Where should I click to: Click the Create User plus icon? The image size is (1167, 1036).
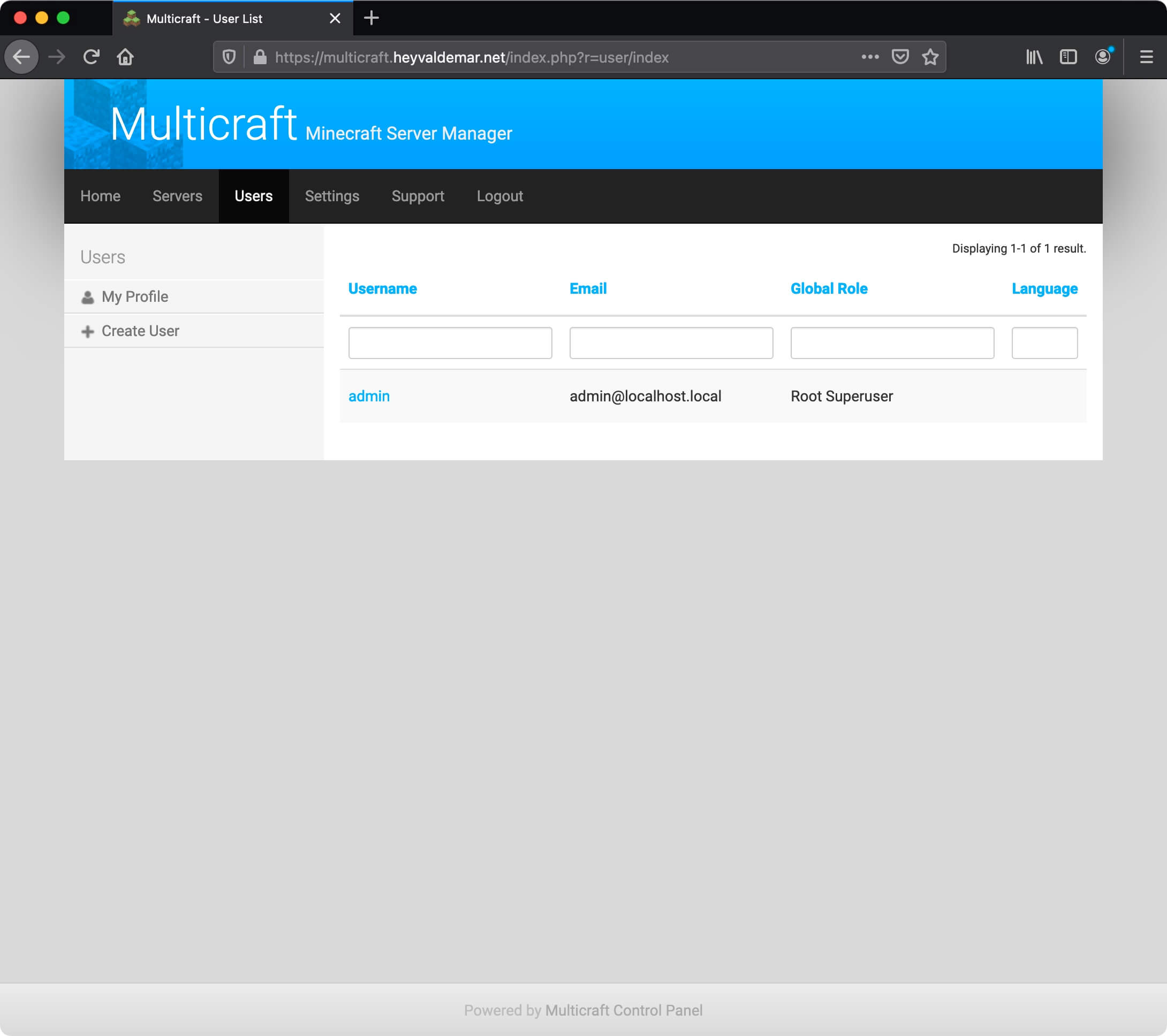(x=87, y=331)
